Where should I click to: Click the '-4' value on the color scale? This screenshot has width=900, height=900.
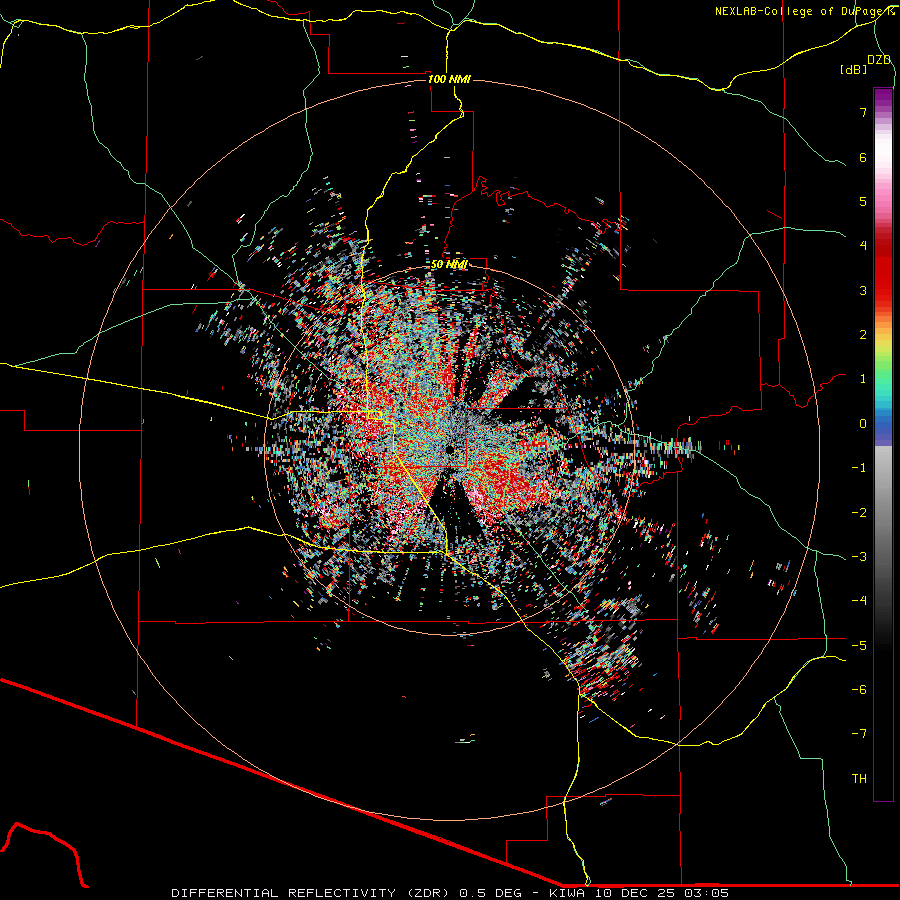pos(859,600)
